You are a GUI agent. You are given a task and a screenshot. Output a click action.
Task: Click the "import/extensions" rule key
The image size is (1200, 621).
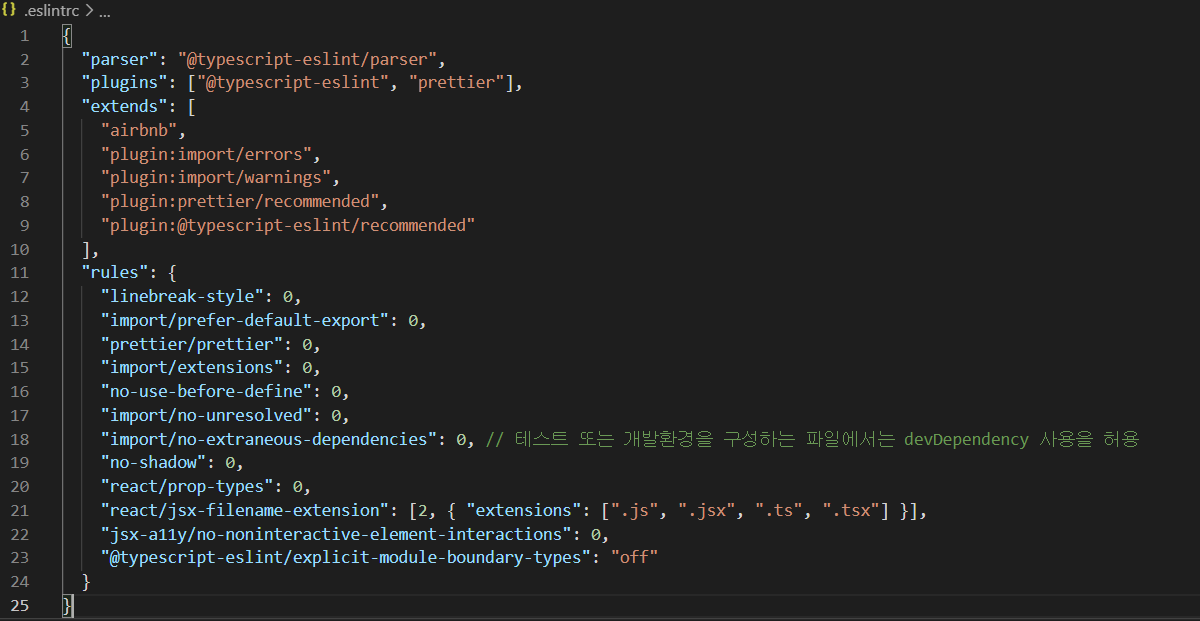pyautogui.click(x=193, y=368)
